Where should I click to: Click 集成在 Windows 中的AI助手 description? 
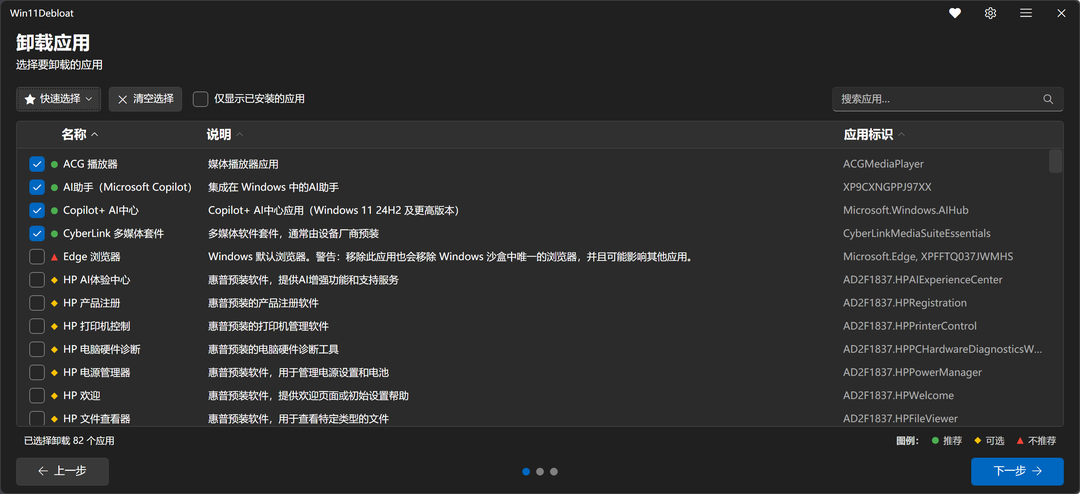[273, 187]
